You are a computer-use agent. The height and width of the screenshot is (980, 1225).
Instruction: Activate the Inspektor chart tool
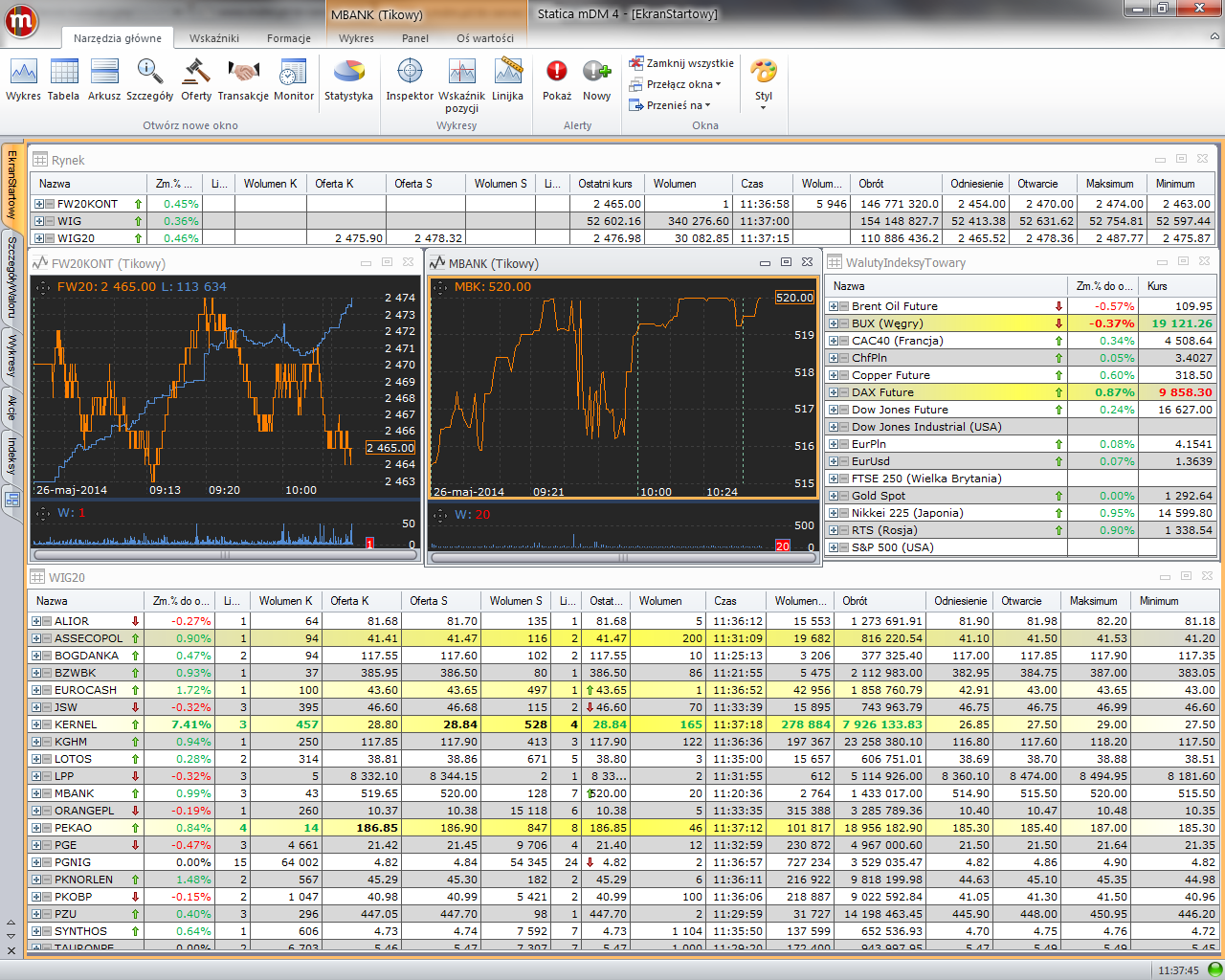click(410, 79)
